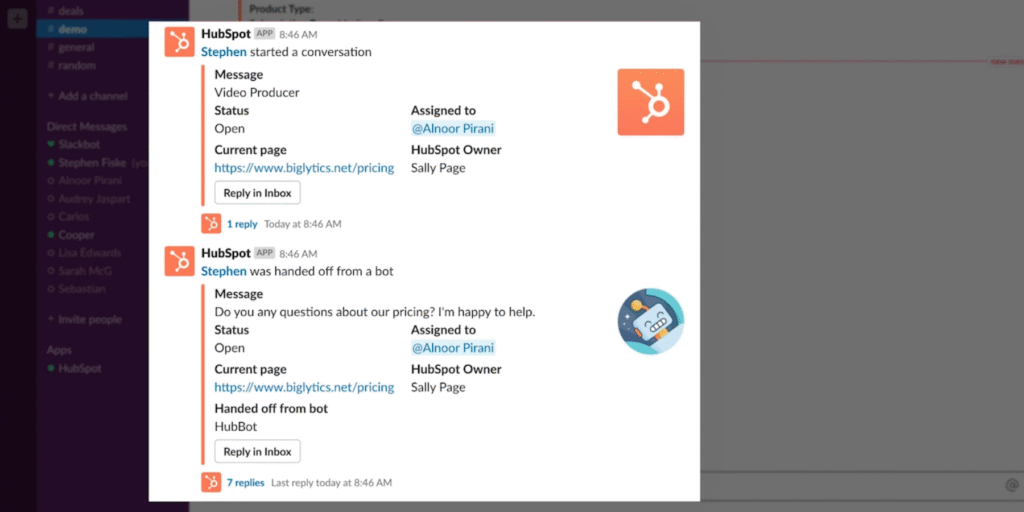
Task: Click HubSpot sender name on first message
Action: pyautogui.click(x=226, y=34)
